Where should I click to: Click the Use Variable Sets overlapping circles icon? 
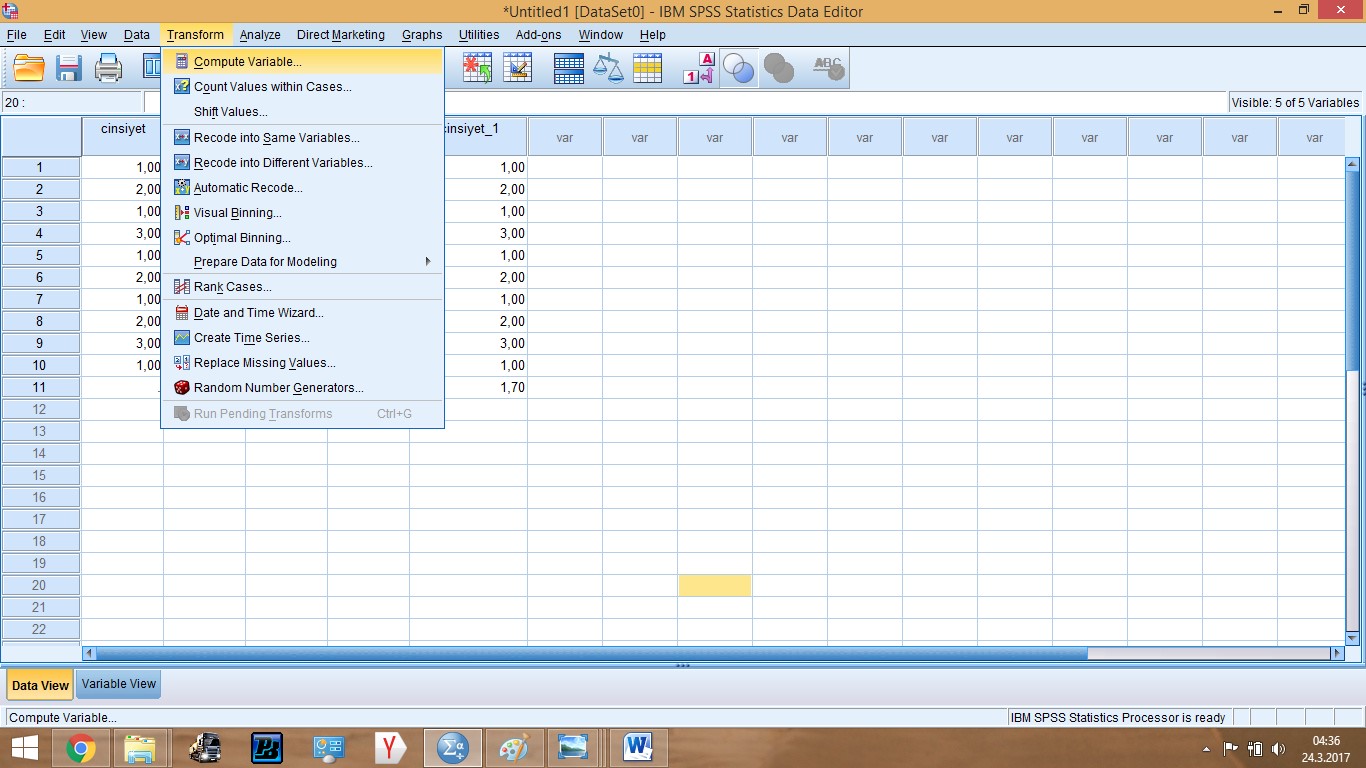tap(739, 68)
